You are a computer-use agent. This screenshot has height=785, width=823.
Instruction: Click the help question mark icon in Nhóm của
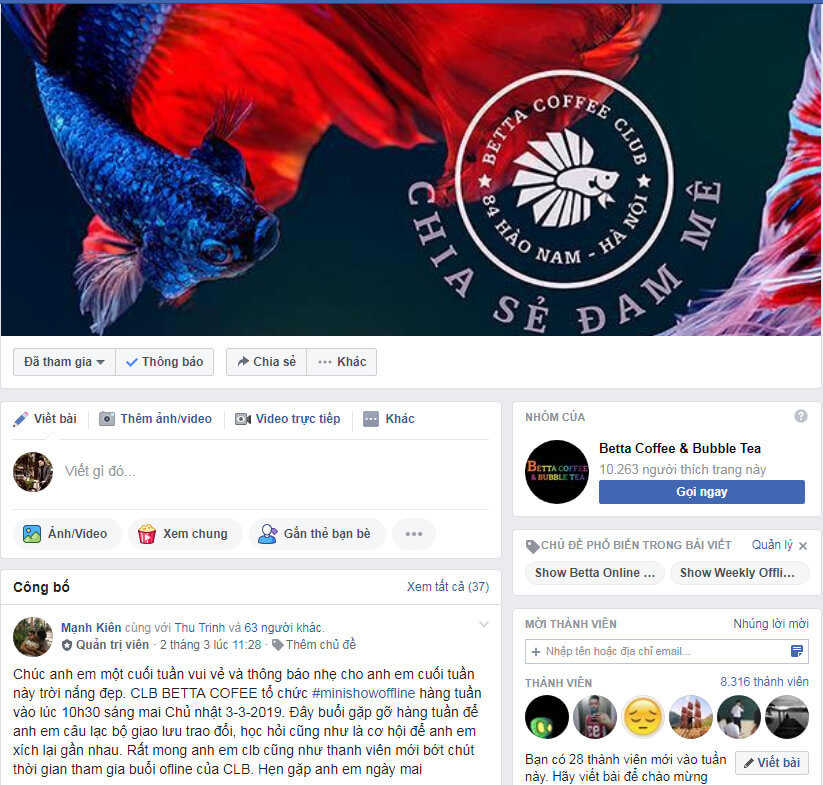(800, 416)
